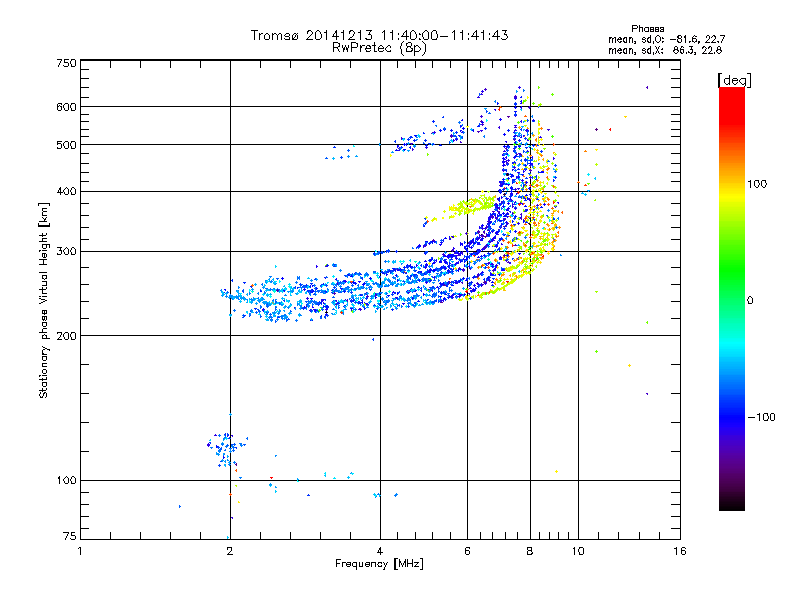Click the x-axis tick label '4'

(380, 551)
